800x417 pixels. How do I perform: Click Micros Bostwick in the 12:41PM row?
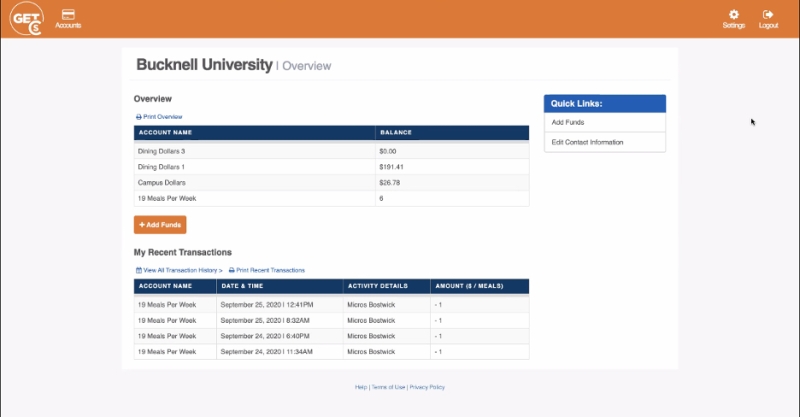point(371,305)
